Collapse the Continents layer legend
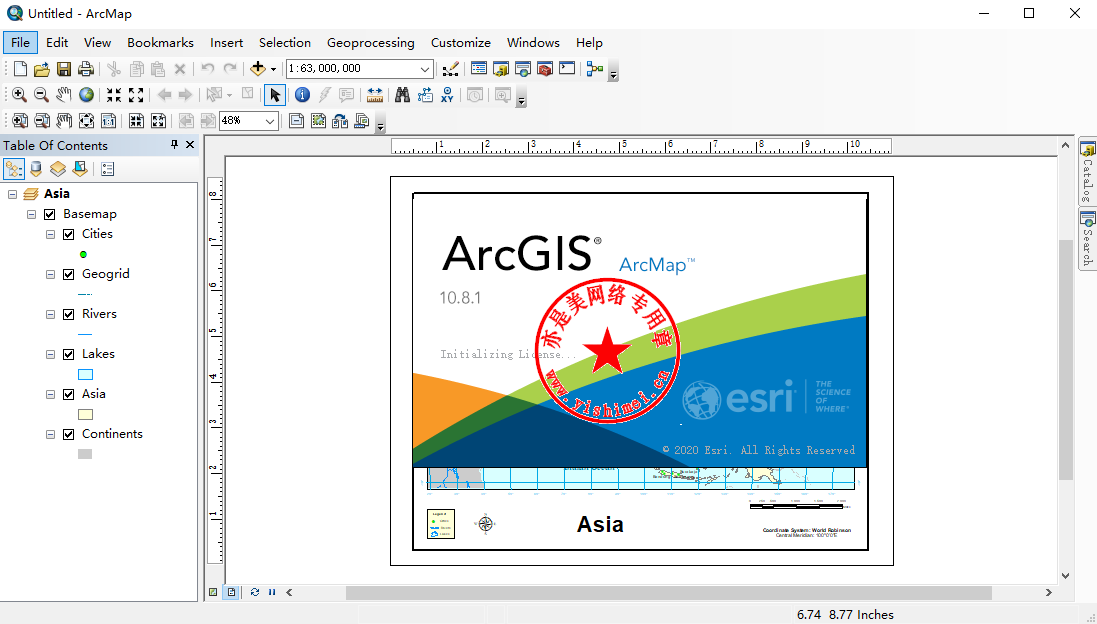 50,434
